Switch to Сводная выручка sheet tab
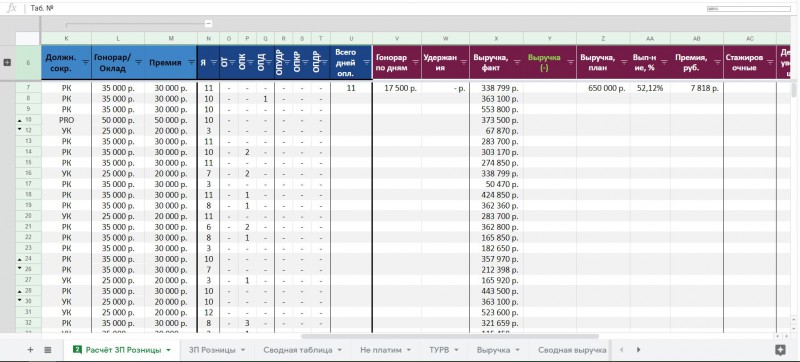The width and height of the screenshot is (800, 362). coord(572,350)
